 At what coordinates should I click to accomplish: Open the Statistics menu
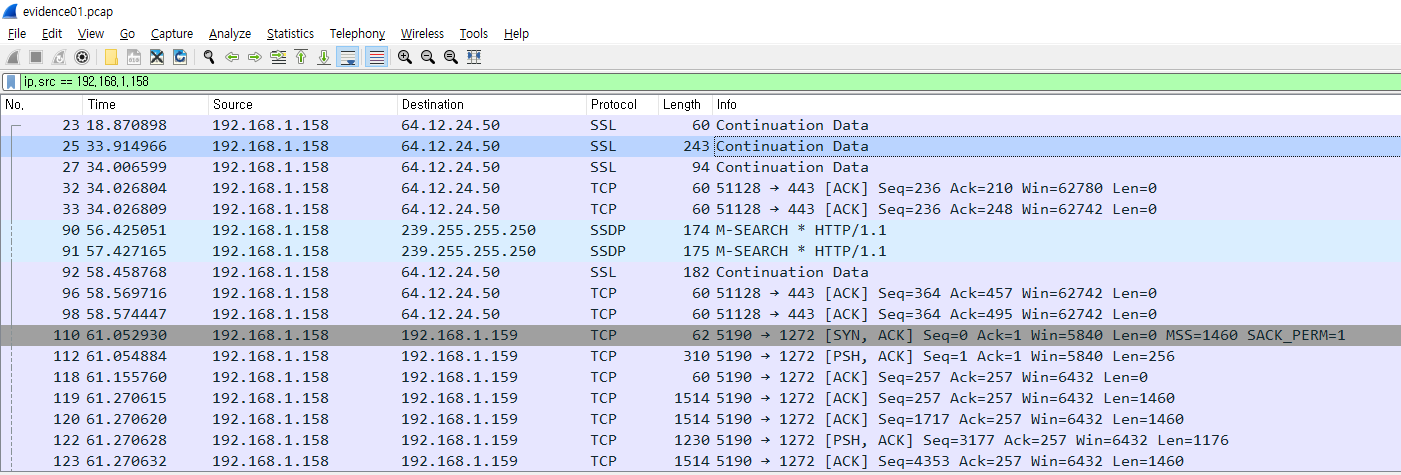290,34
